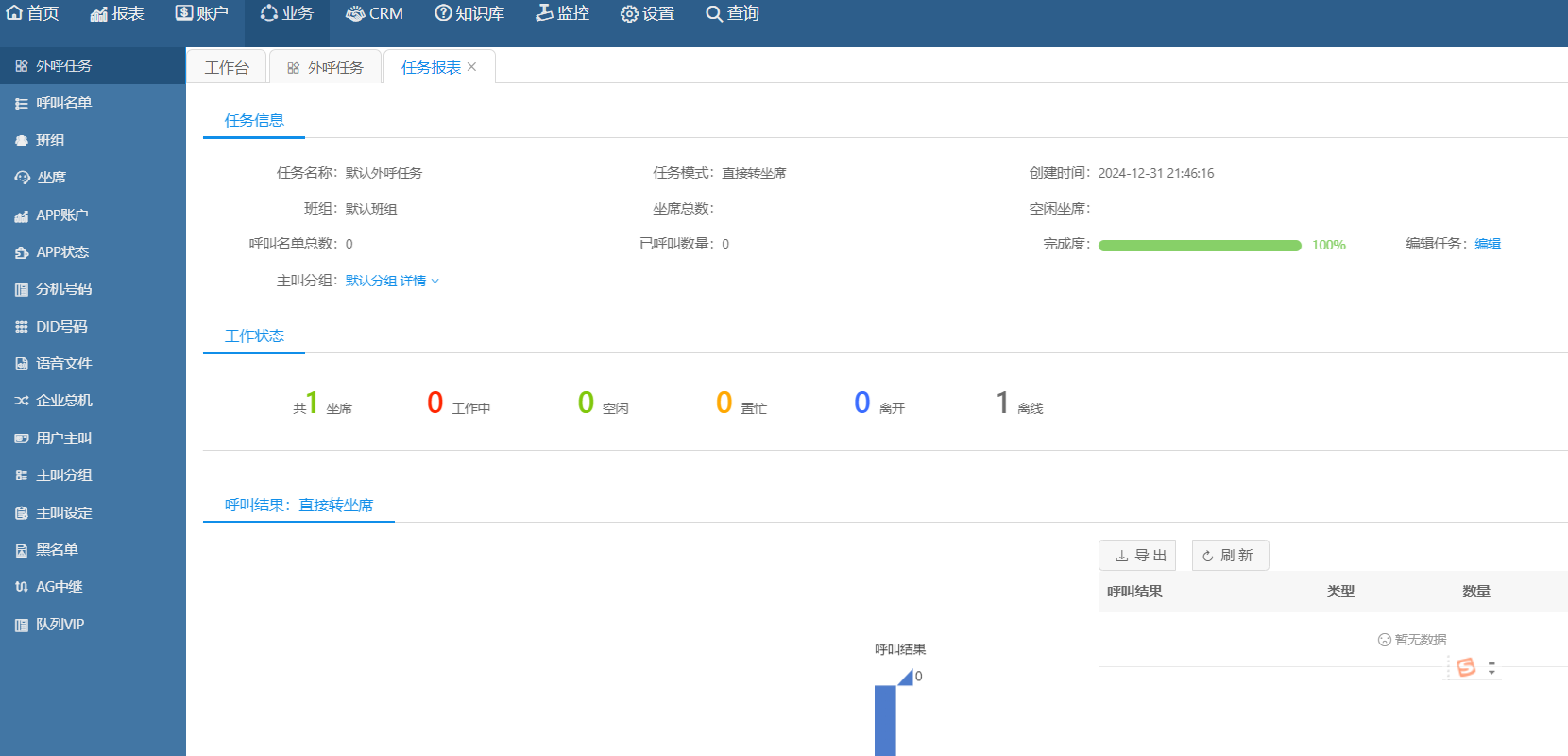Click the APP账户 sidebar icon
This screenshot has width=1568, height=756.
click(22, 215)
